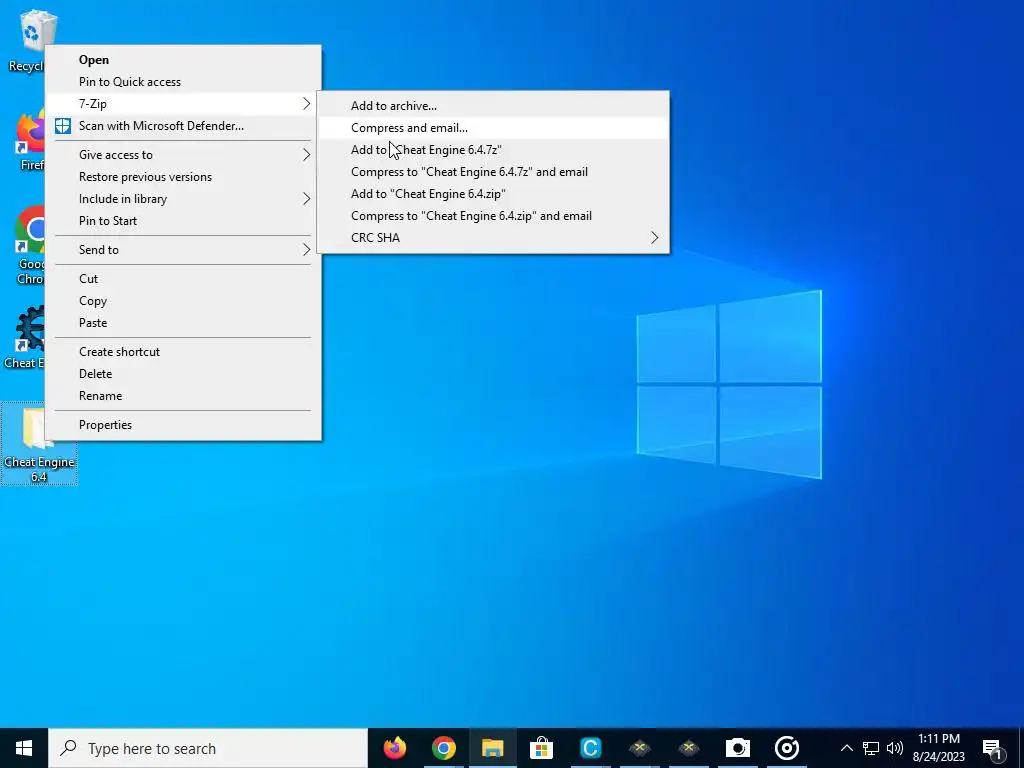
Task: Open File Explorer from the taskbar
Action: pos(492,748)
